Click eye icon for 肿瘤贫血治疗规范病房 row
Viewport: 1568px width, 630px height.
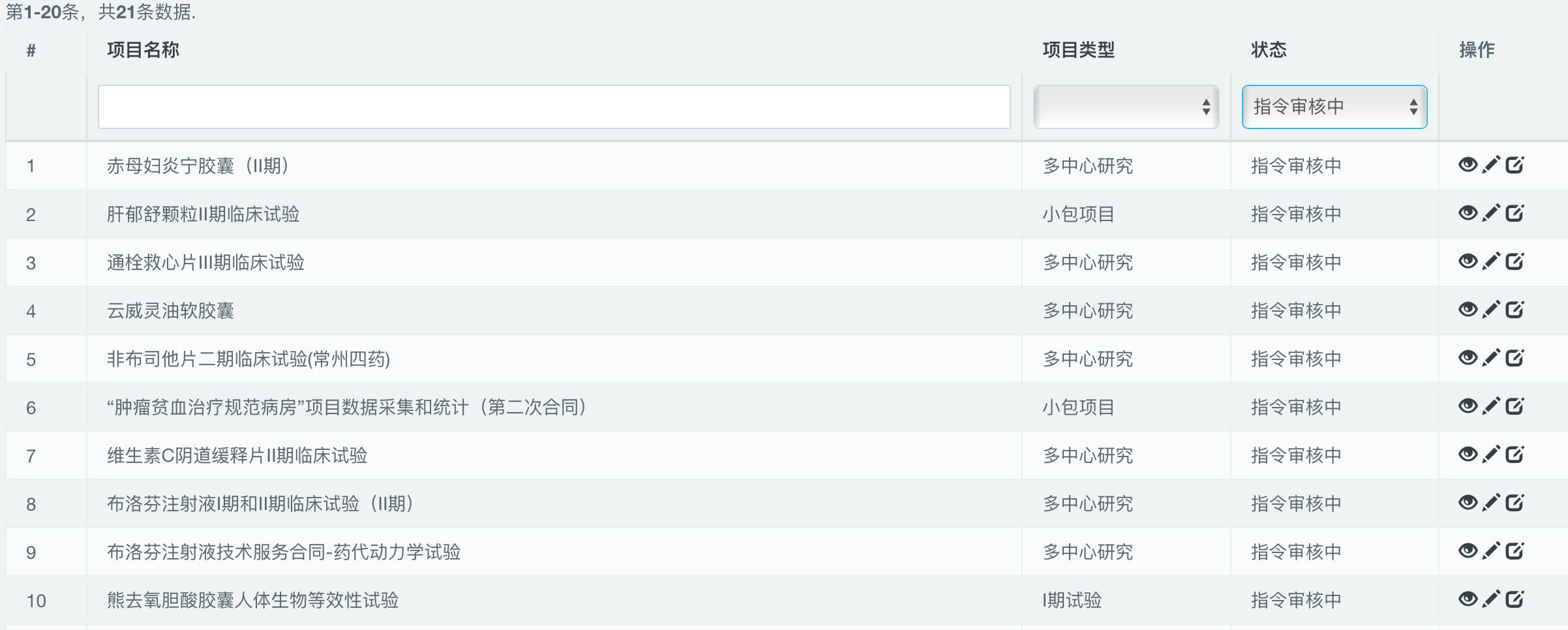[1468, 406]
